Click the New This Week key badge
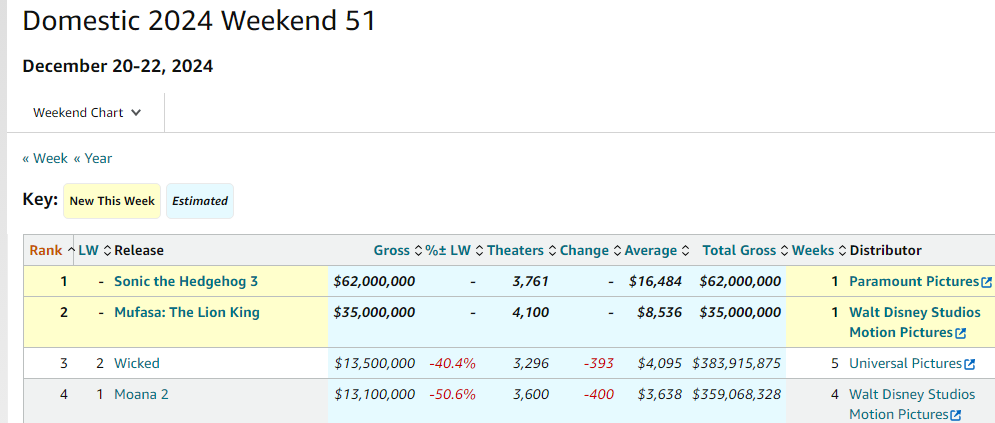 [x=112, y=201]
